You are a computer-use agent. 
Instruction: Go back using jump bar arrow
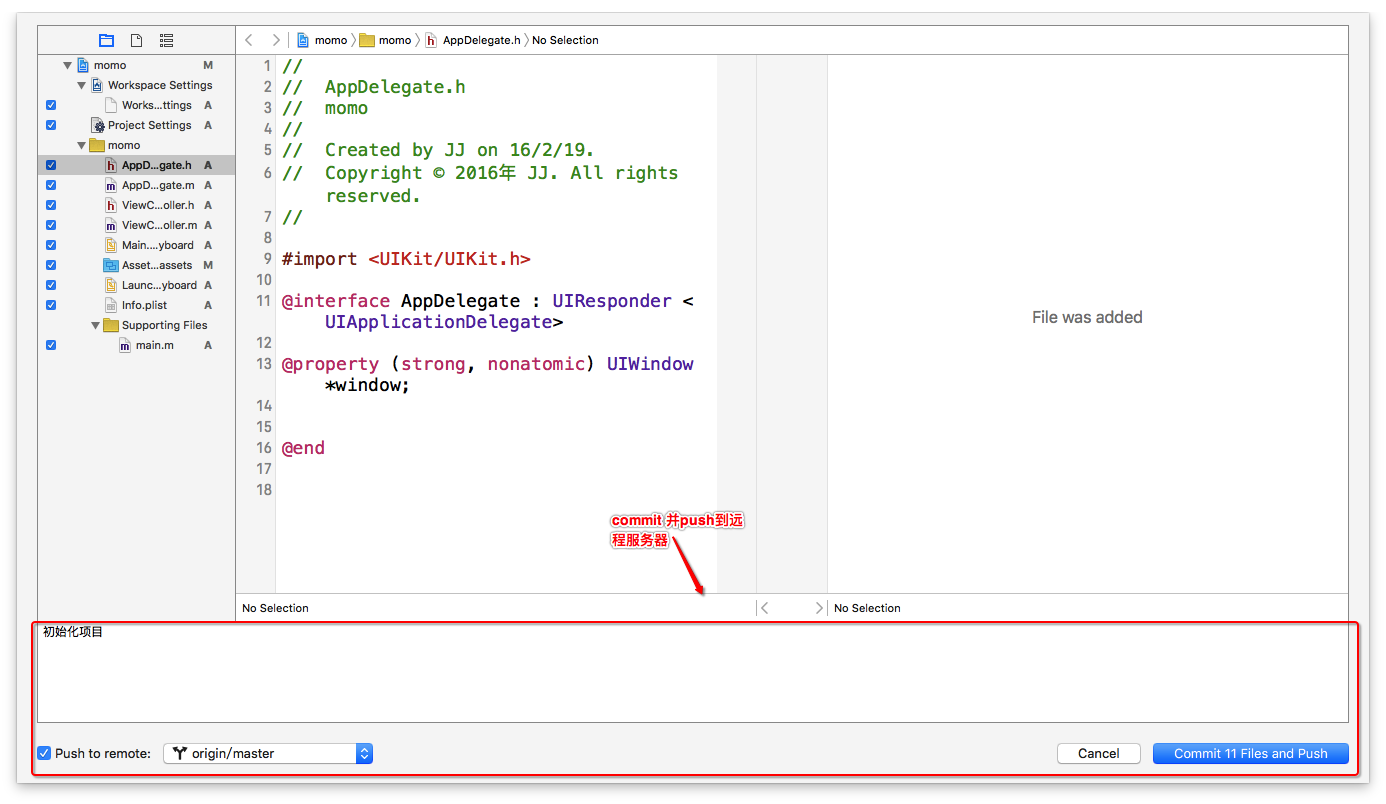pos(249,40)
